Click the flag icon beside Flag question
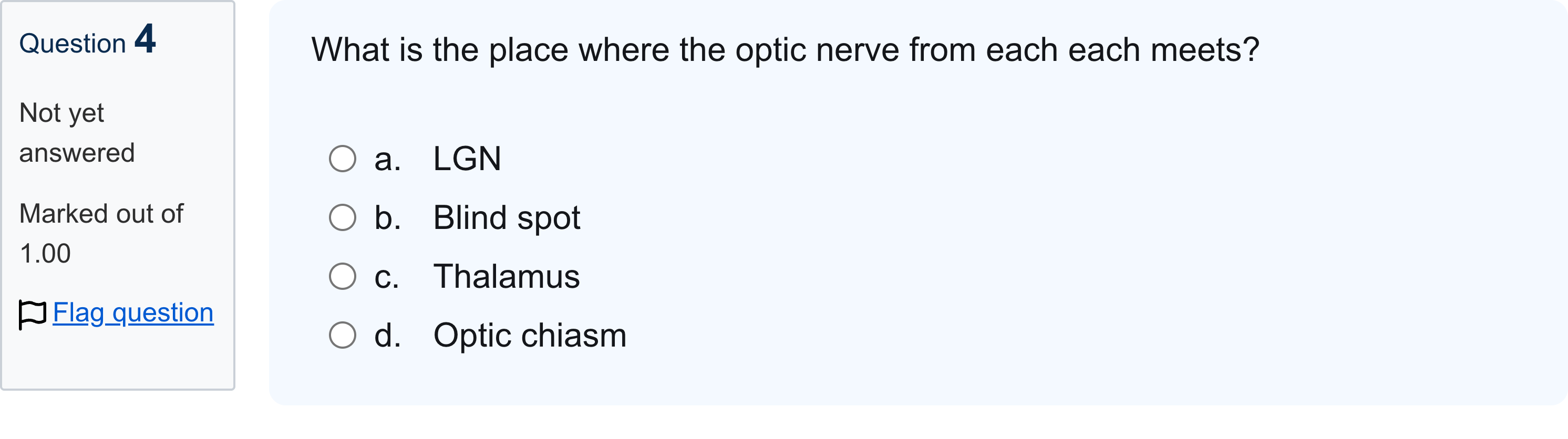This screenshot has height=439, width=1568. (32, 315)
